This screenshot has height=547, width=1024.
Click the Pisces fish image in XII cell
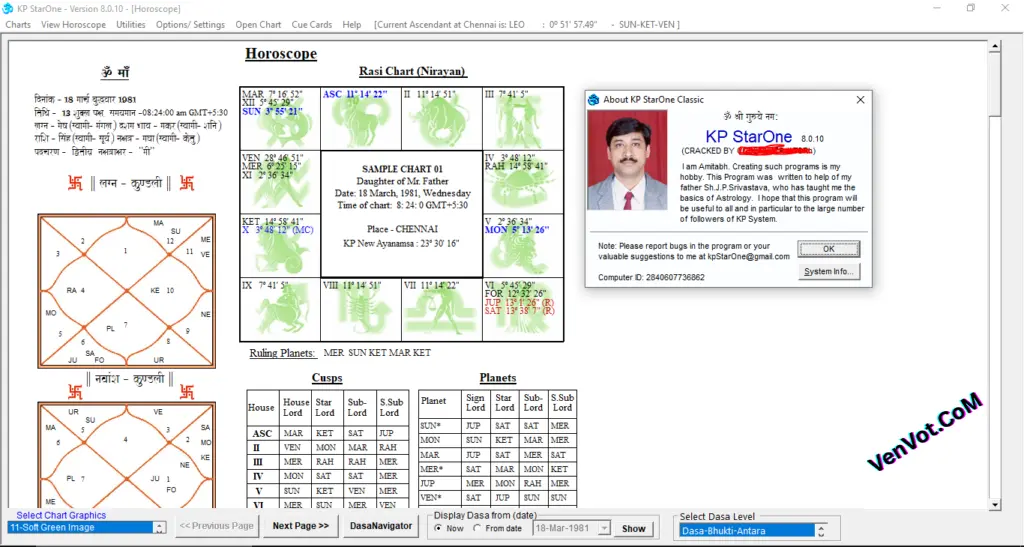282,122
